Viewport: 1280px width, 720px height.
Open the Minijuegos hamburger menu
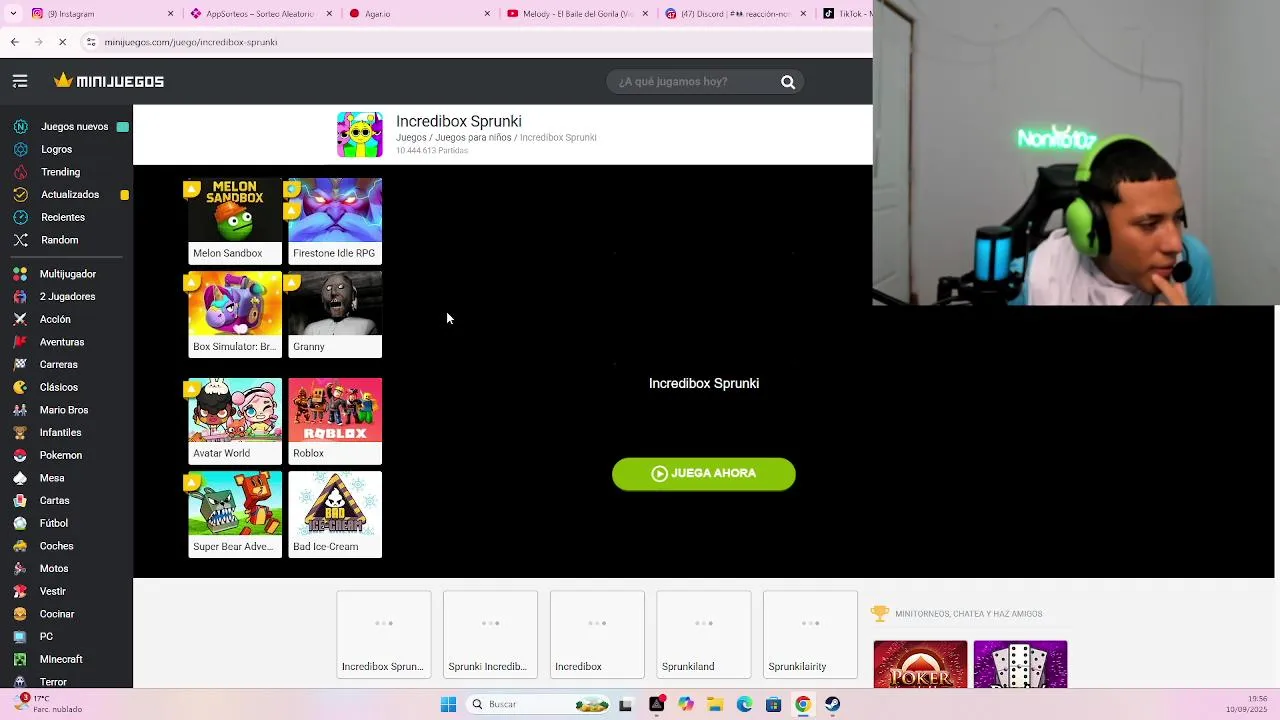pyautogui.click(x=20, y=81)
